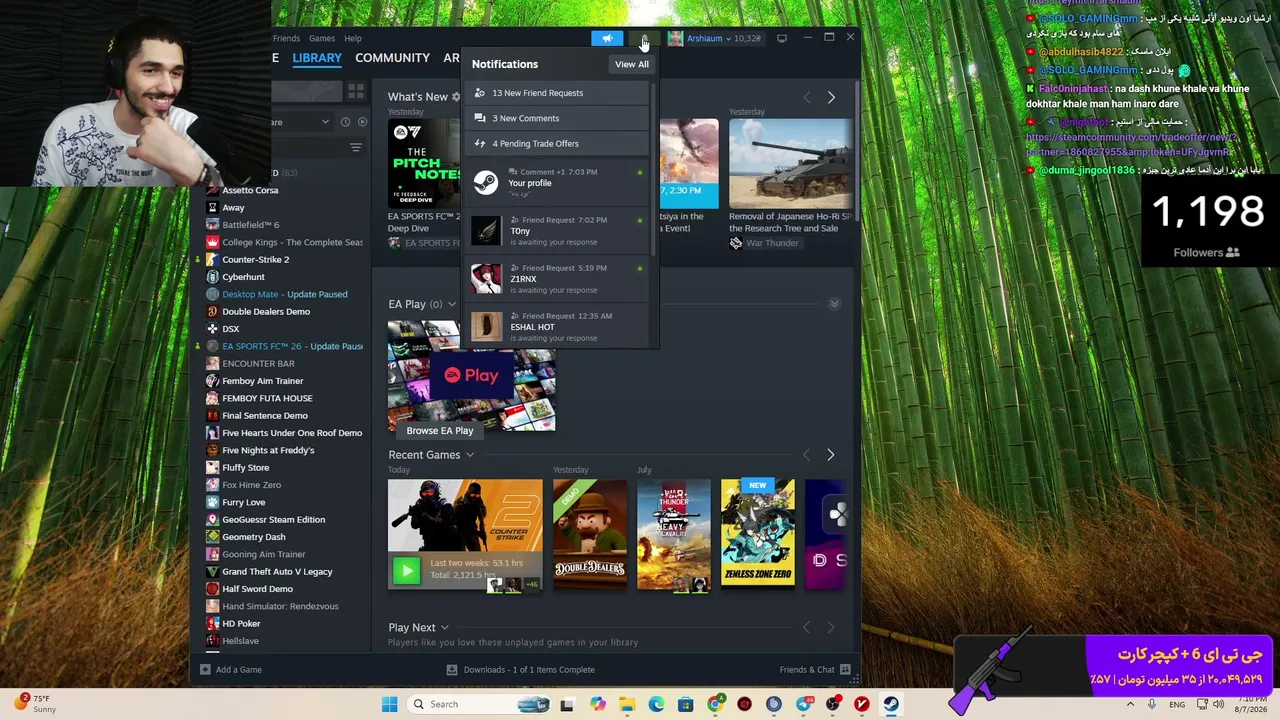Open friend request from T0ny
The image size is (1280, 720).
tap(557, 230)
